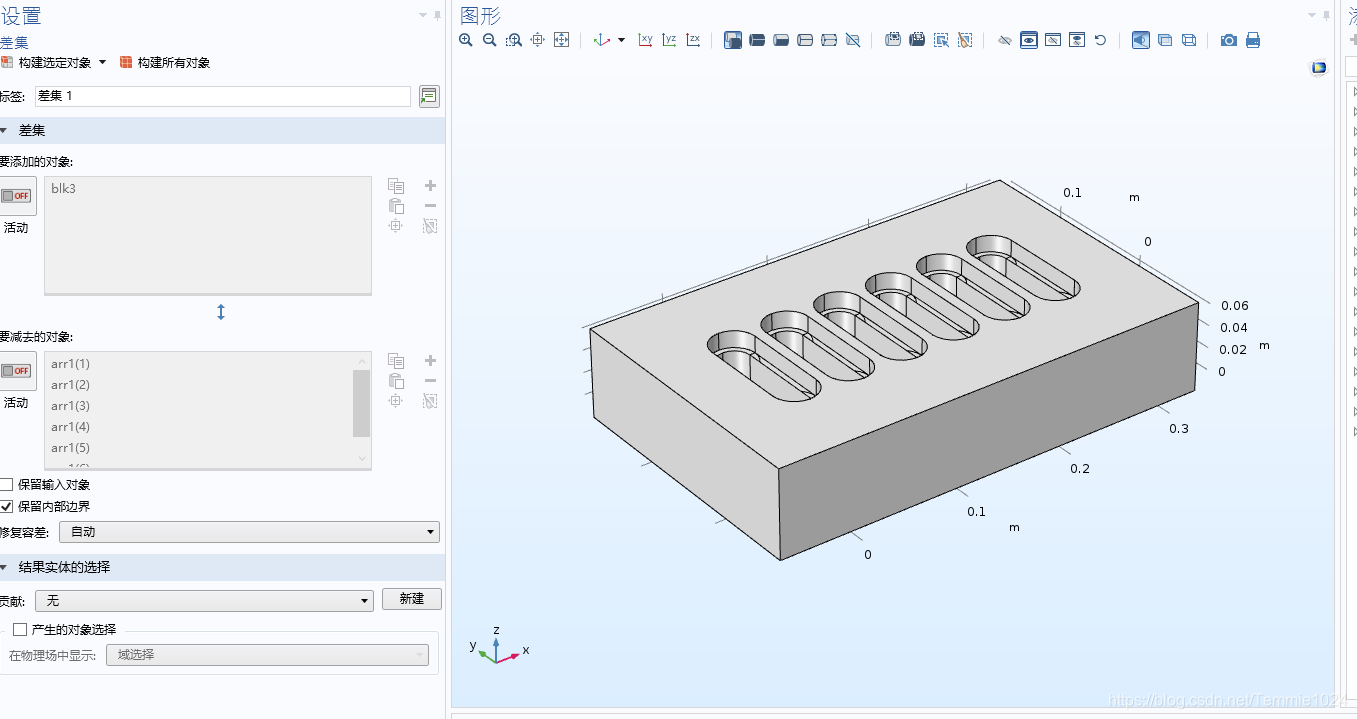Click the scene light icon below toolbar

tap(1319, 68)
